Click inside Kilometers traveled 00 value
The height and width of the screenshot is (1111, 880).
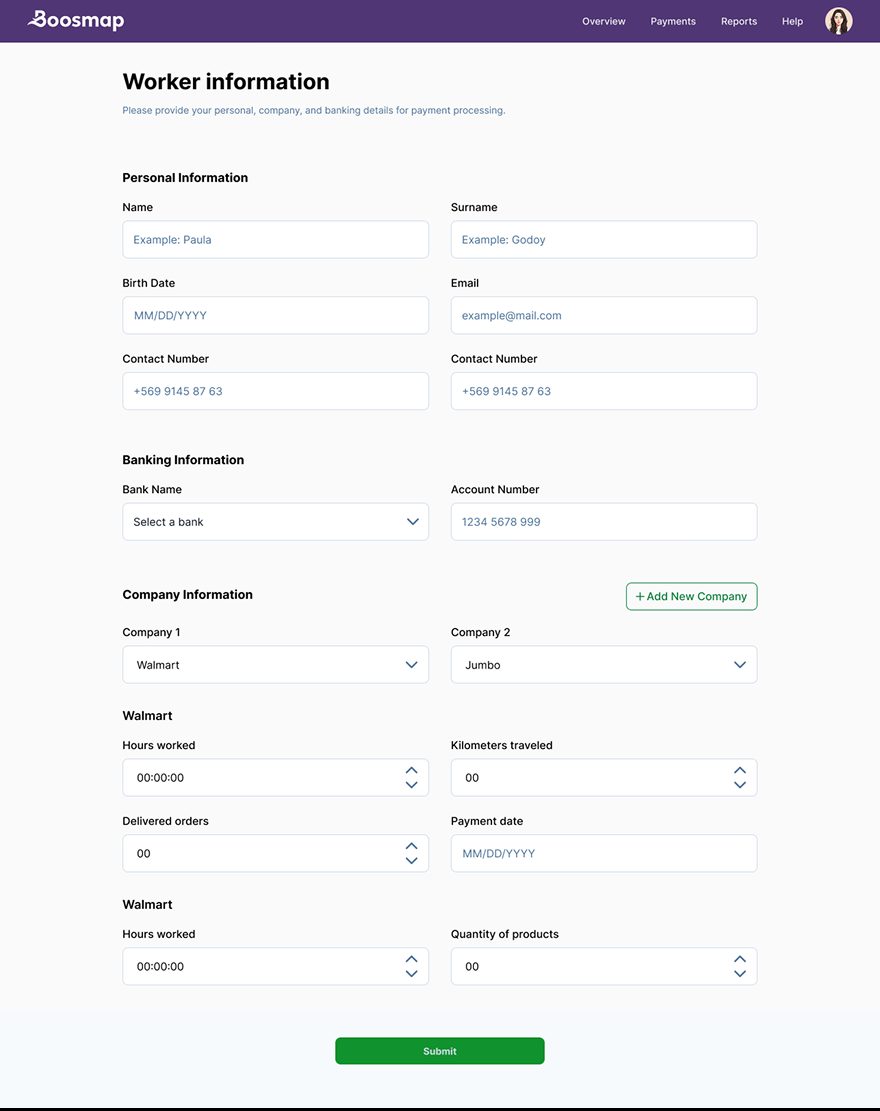[x=472, y=778]
